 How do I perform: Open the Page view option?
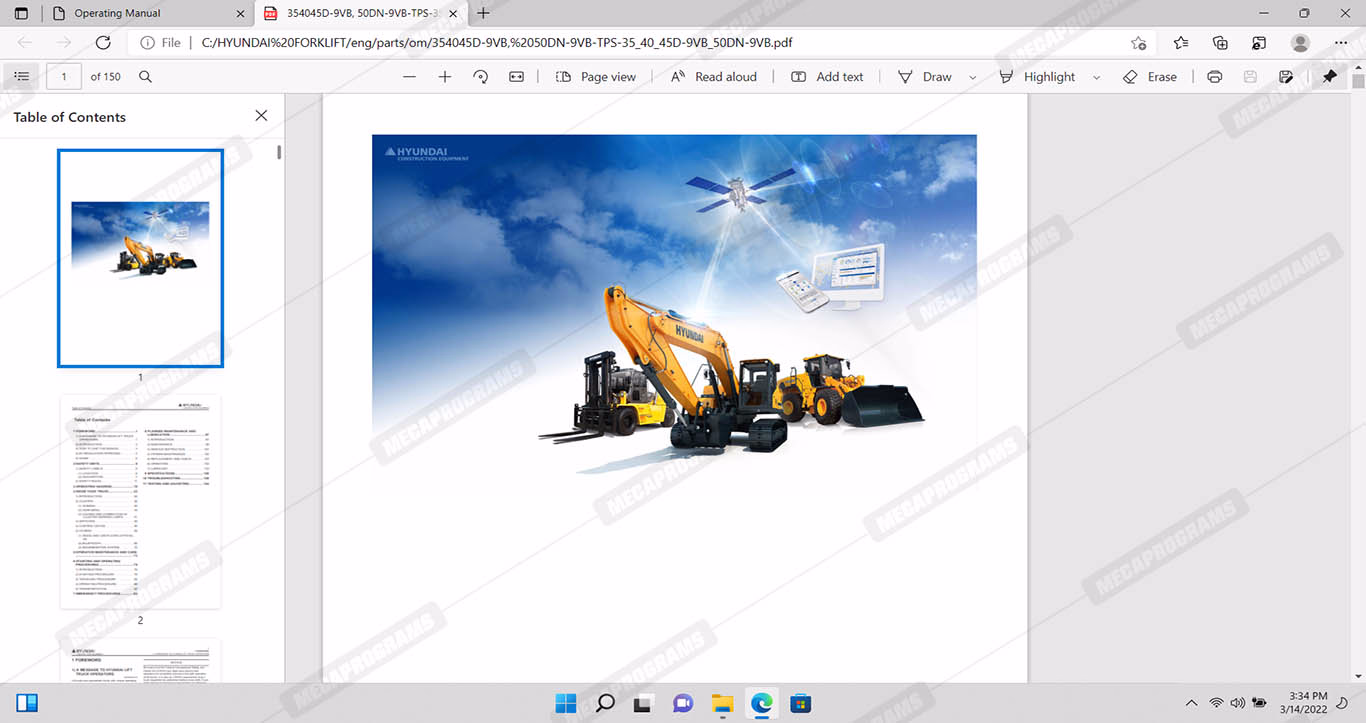point(596,77)
